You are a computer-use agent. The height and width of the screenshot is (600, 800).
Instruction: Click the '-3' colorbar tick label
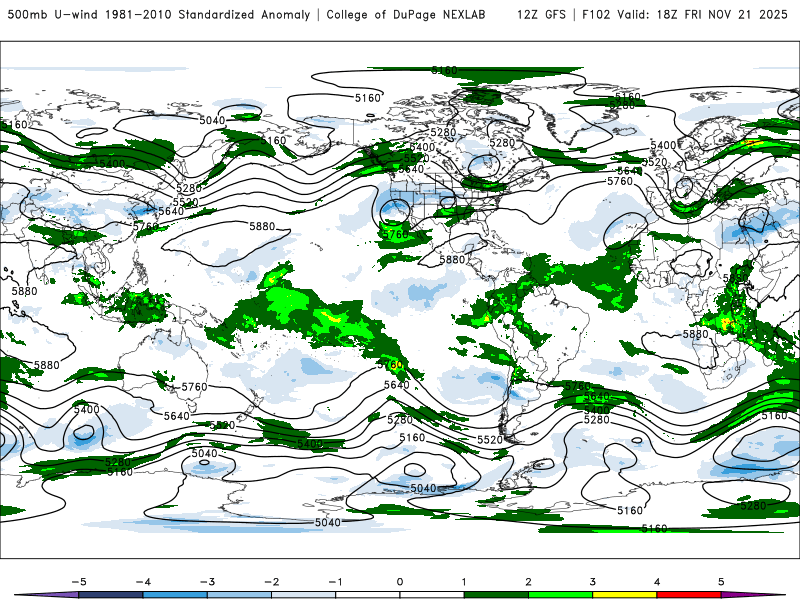(x=207, y=582)
